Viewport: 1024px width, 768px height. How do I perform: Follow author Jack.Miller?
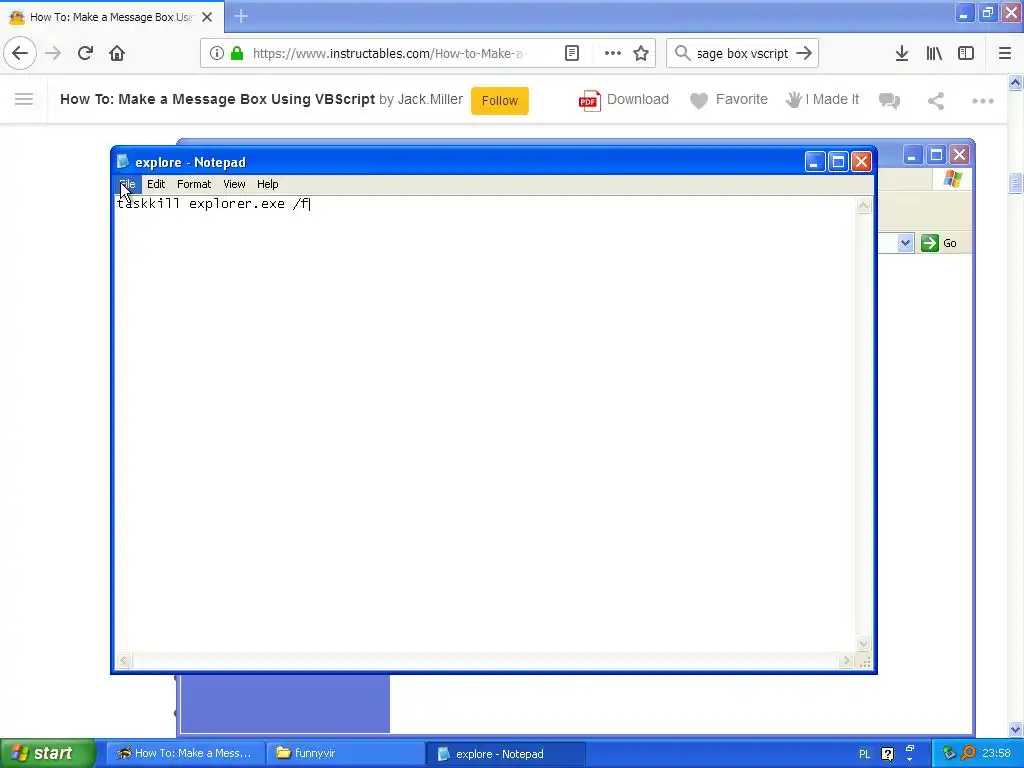click(500, 101)
